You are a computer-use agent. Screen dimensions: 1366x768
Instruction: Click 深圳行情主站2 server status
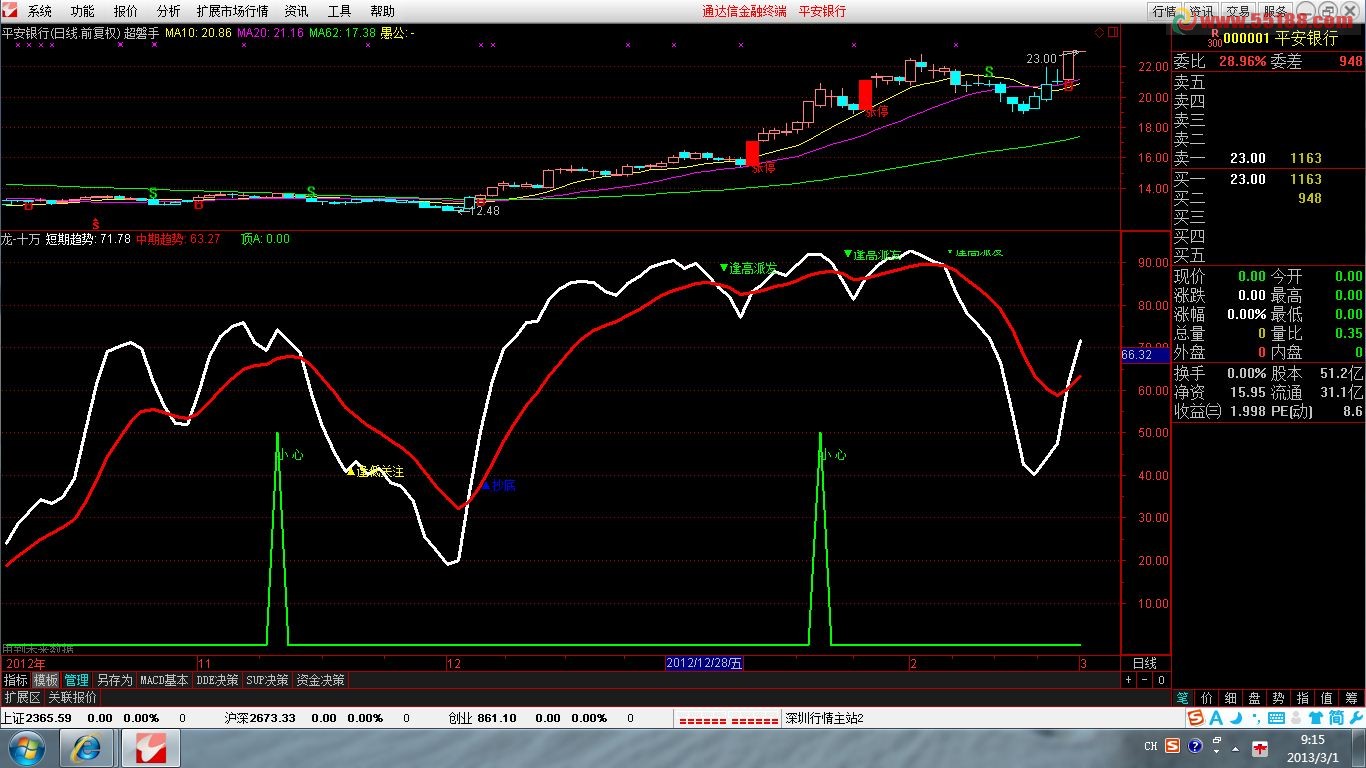pyautogui.click(x=824, y=718)
